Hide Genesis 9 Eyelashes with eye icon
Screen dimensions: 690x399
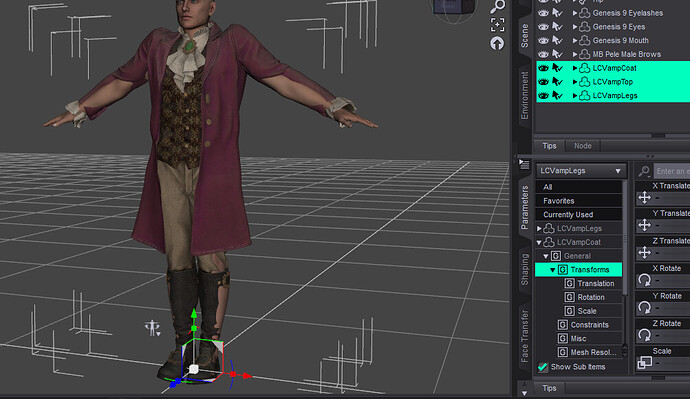click(543, 13)
